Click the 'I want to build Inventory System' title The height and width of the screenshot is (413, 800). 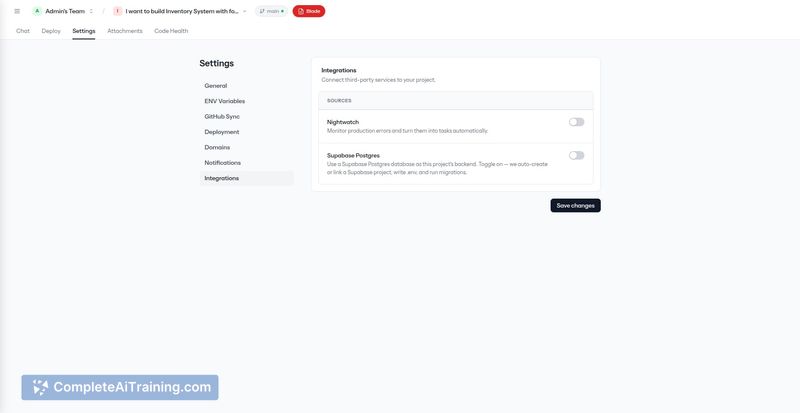182,11
